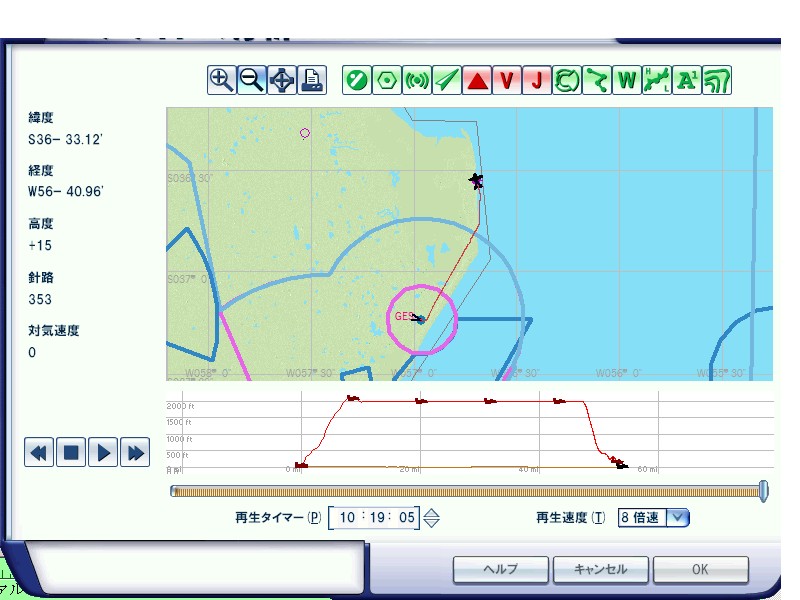Click the replay timeline slider handle
This screenshot has height=600, width=800.
(764, 490)
